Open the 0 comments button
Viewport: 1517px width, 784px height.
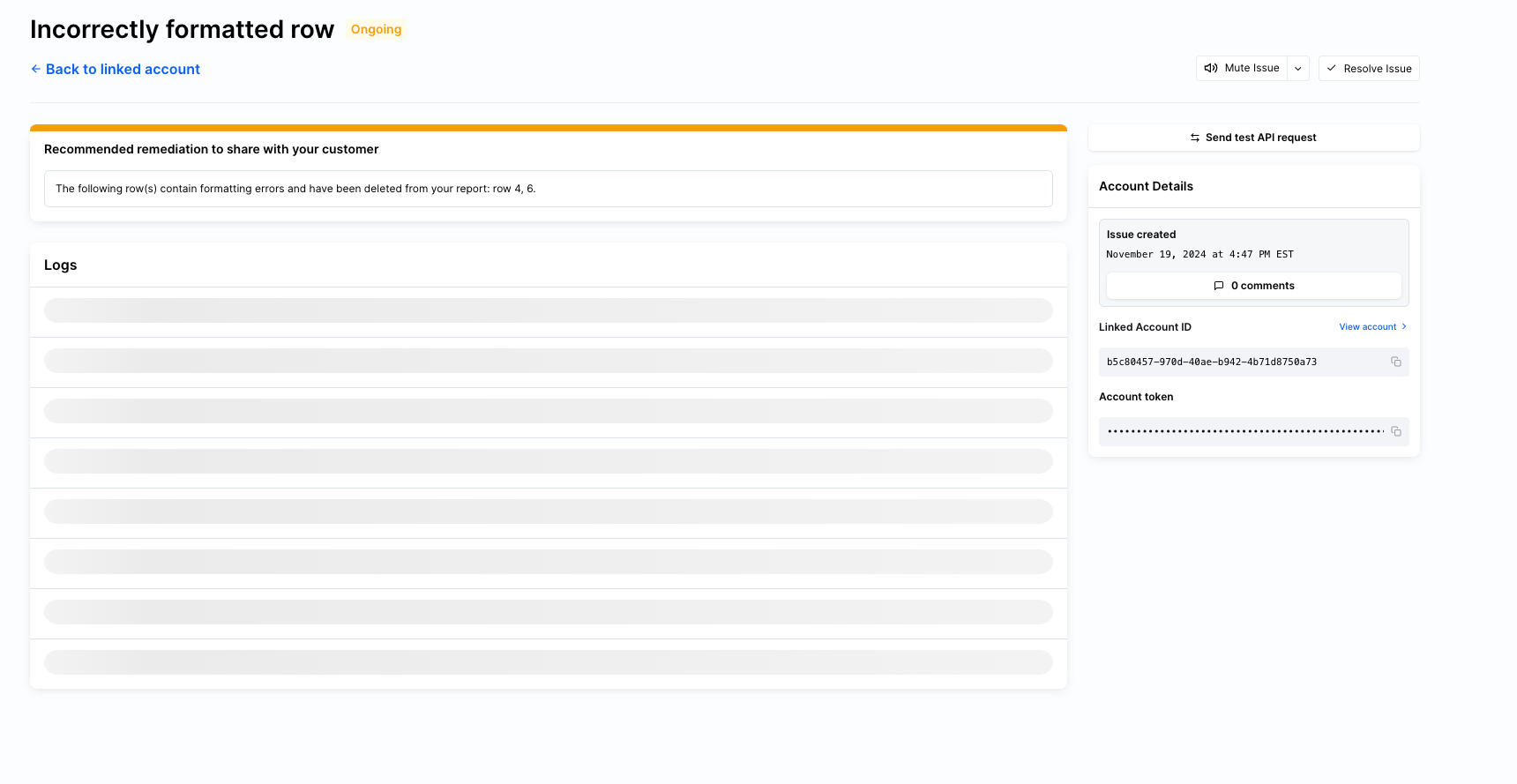[1253, 286]
